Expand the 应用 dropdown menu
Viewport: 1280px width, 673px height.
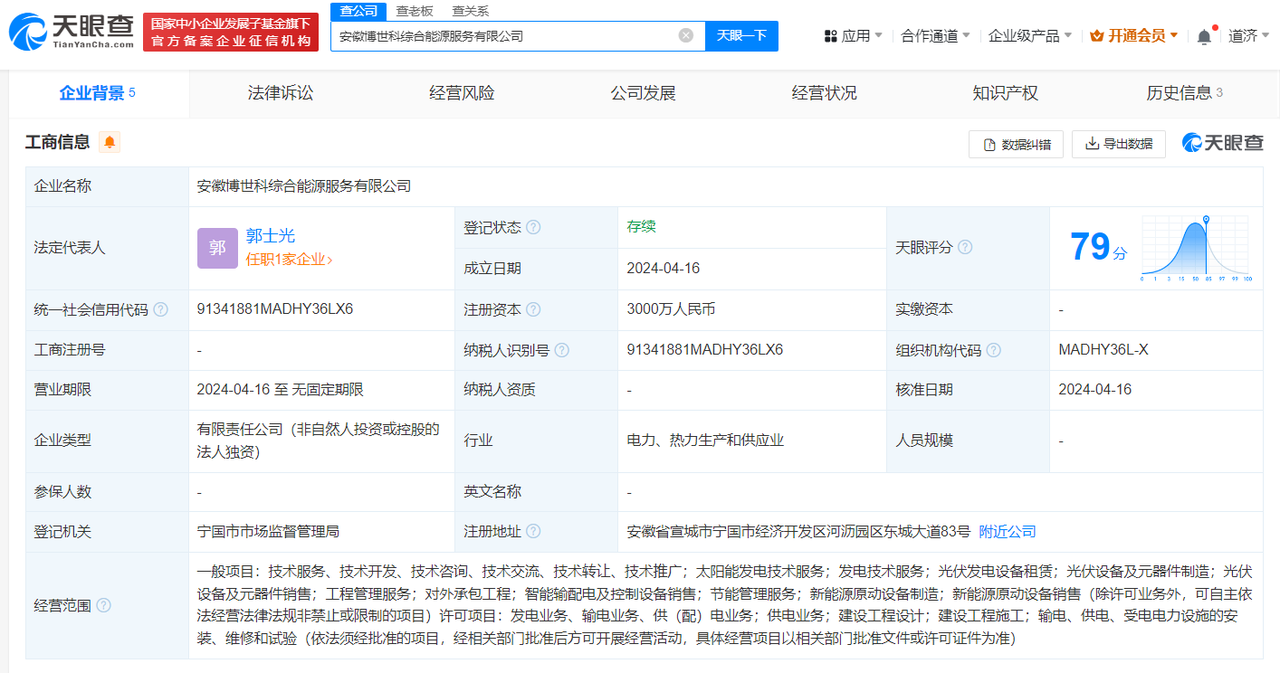point(853,36)
